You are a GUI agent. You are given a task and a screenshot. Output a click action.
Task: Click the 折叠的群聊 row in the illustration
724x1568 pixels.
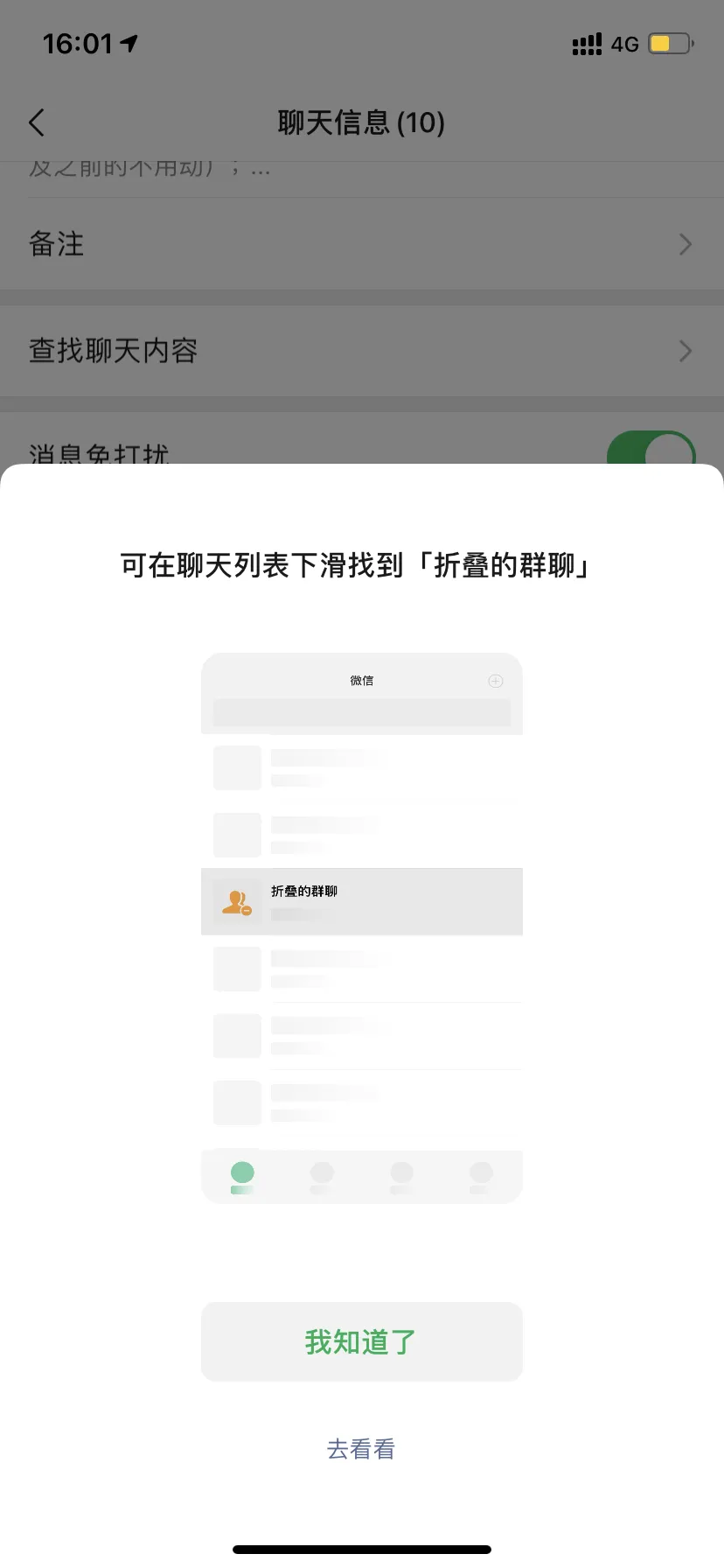[x=362, y=902]
